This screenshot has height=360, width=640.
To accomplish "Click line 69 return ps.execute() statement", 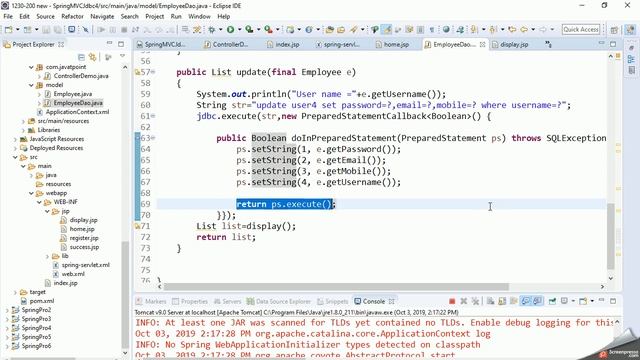I will [285, 204].
